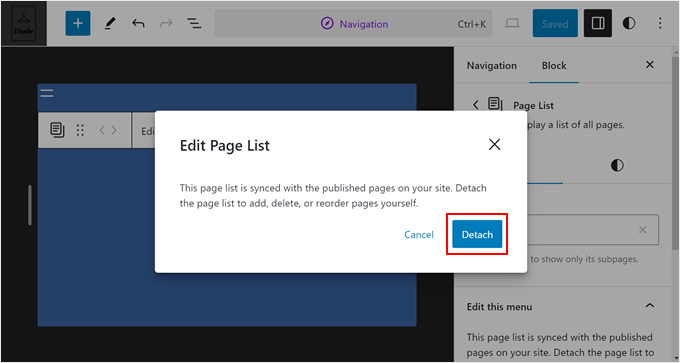This screenshot has width=680, height=363.
Task: Click the Page List block icon in sidebar
Action: [495, 104]
